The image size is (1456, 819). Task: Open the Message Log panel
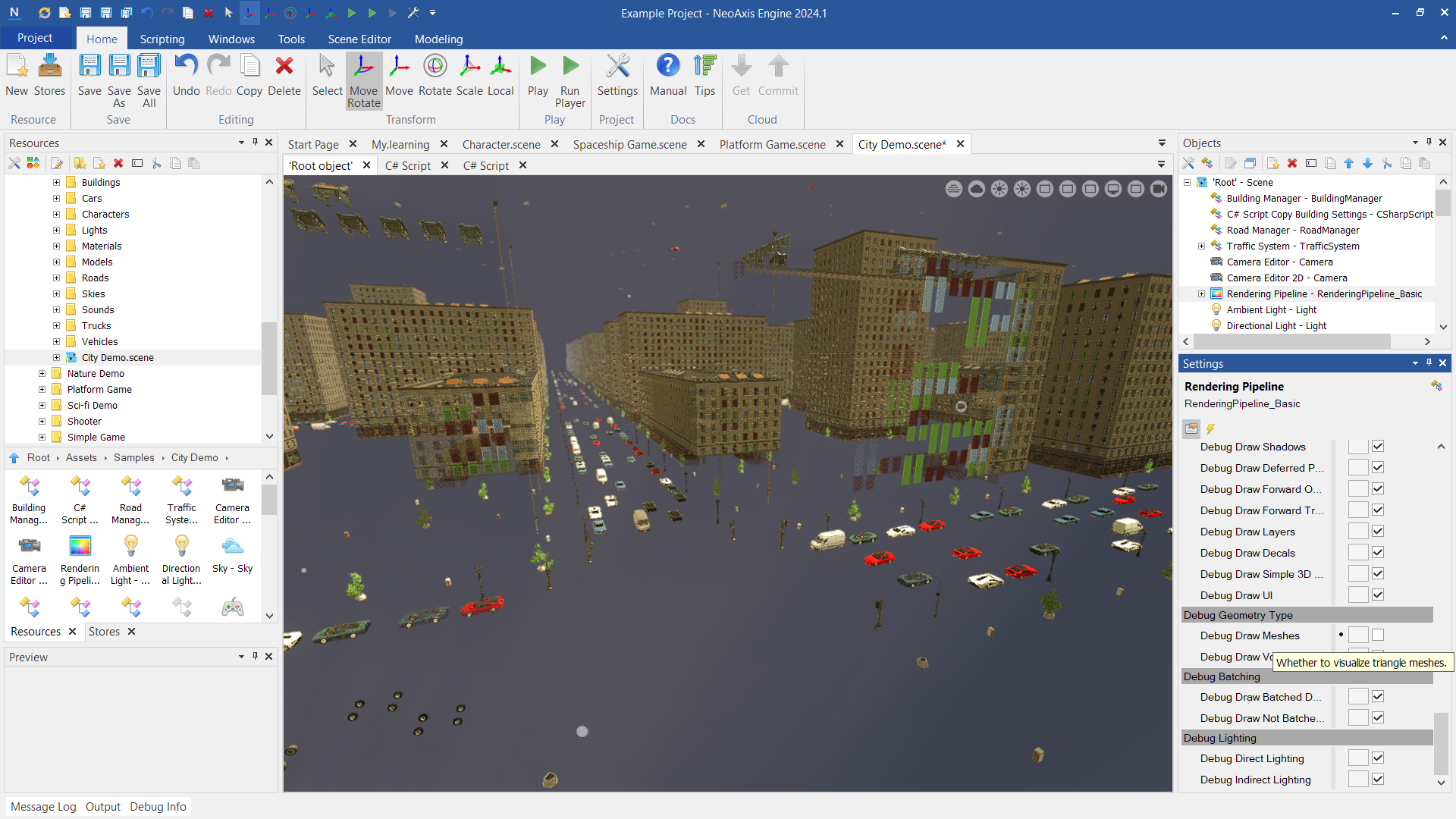[x=43, y=807]
